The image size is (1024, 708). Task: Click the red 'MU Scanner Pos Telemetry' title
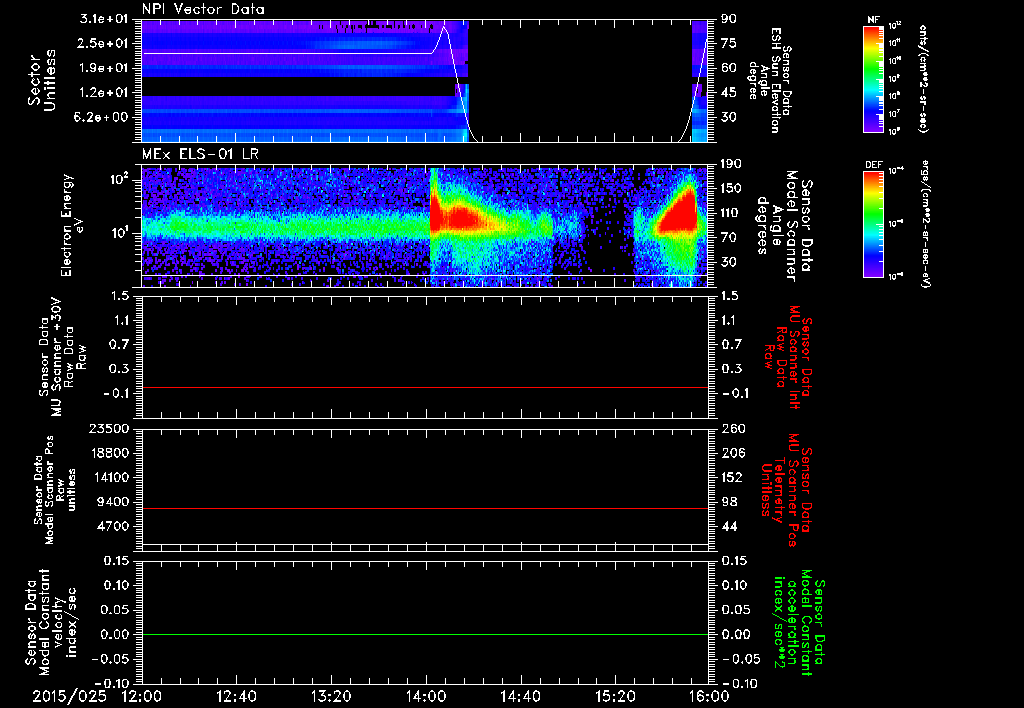pos(787,490)
